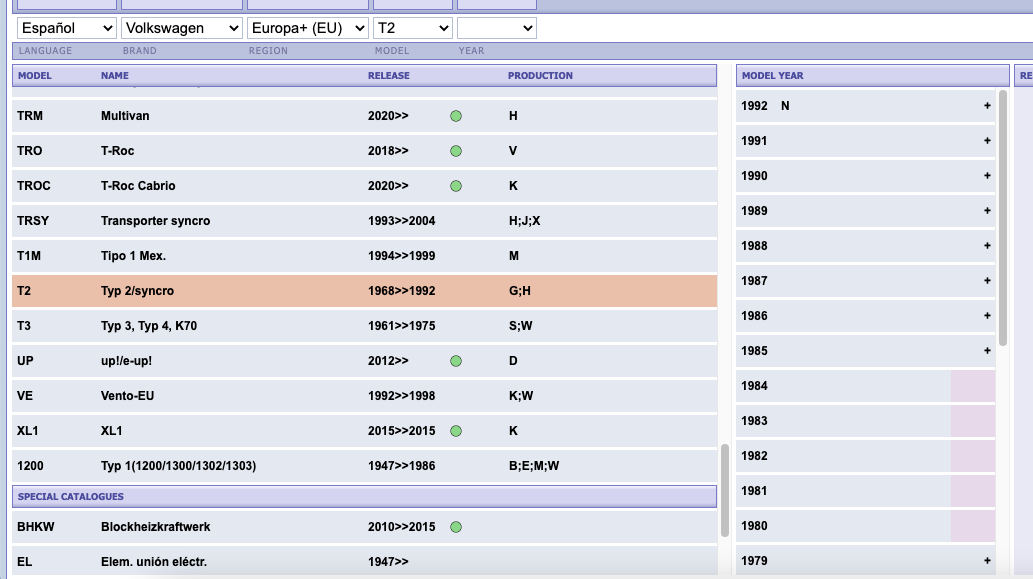
Task: Click the green status dot for Blockheizkraftwerk
Action: click(x=456, y=527)
